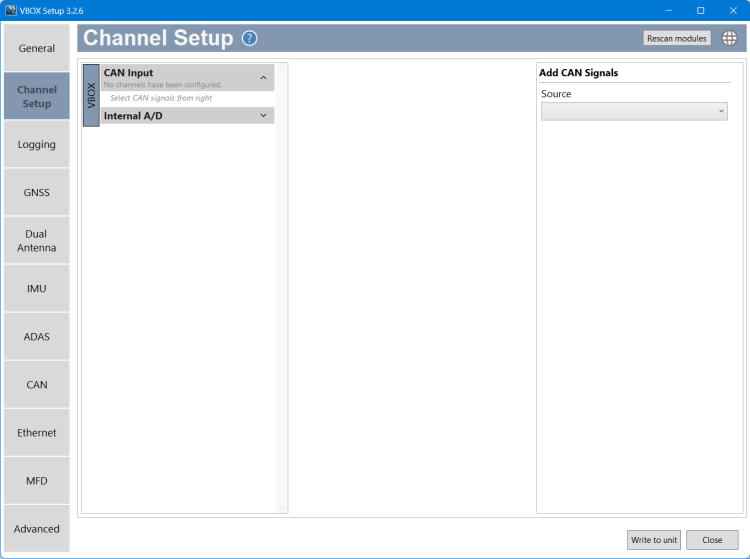Open the Advanced tab
This screenshot has width=750, height=559.
[37, 529]
